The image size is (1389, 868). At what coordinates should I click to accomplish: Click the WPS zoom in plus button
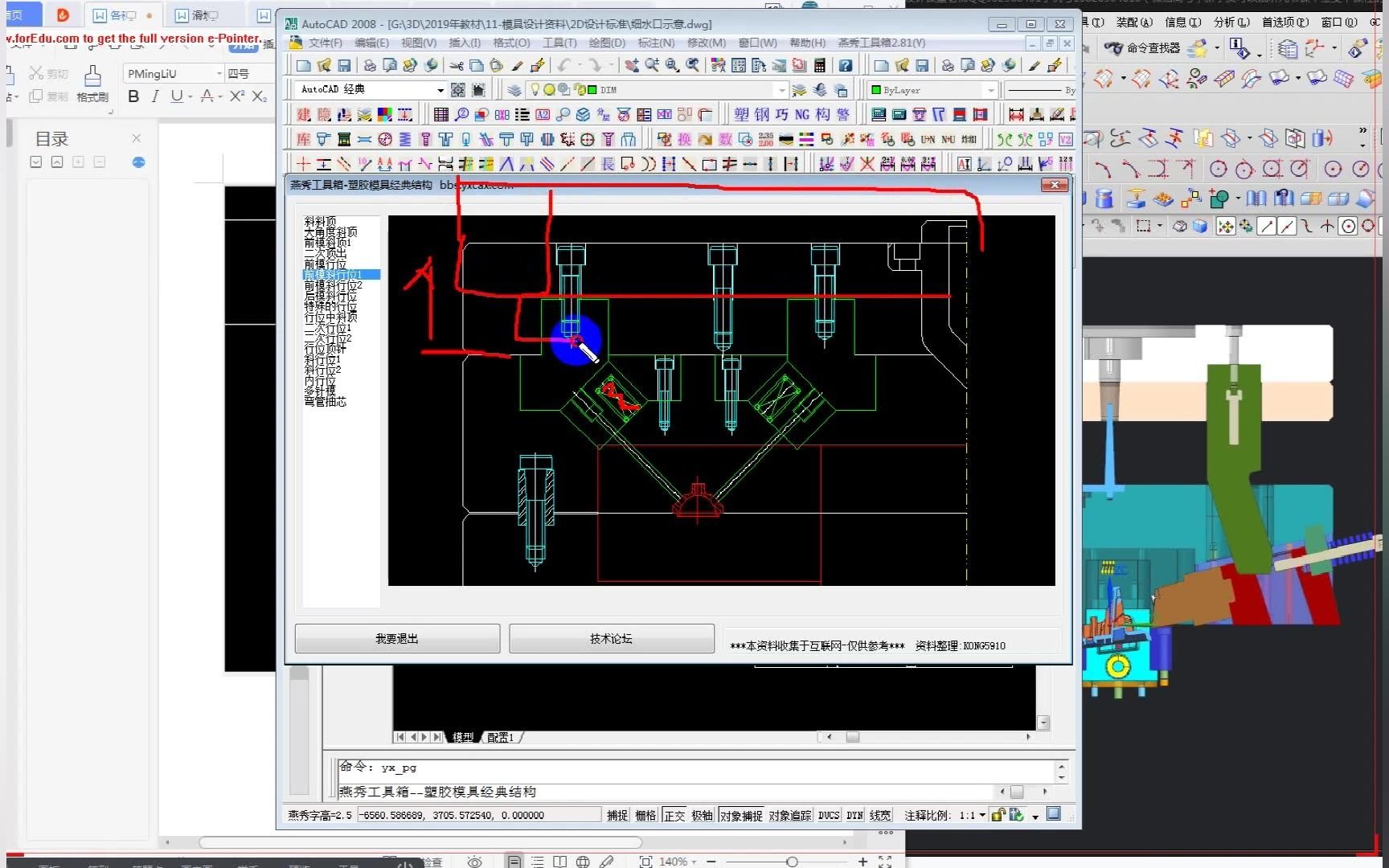[862, 862]
